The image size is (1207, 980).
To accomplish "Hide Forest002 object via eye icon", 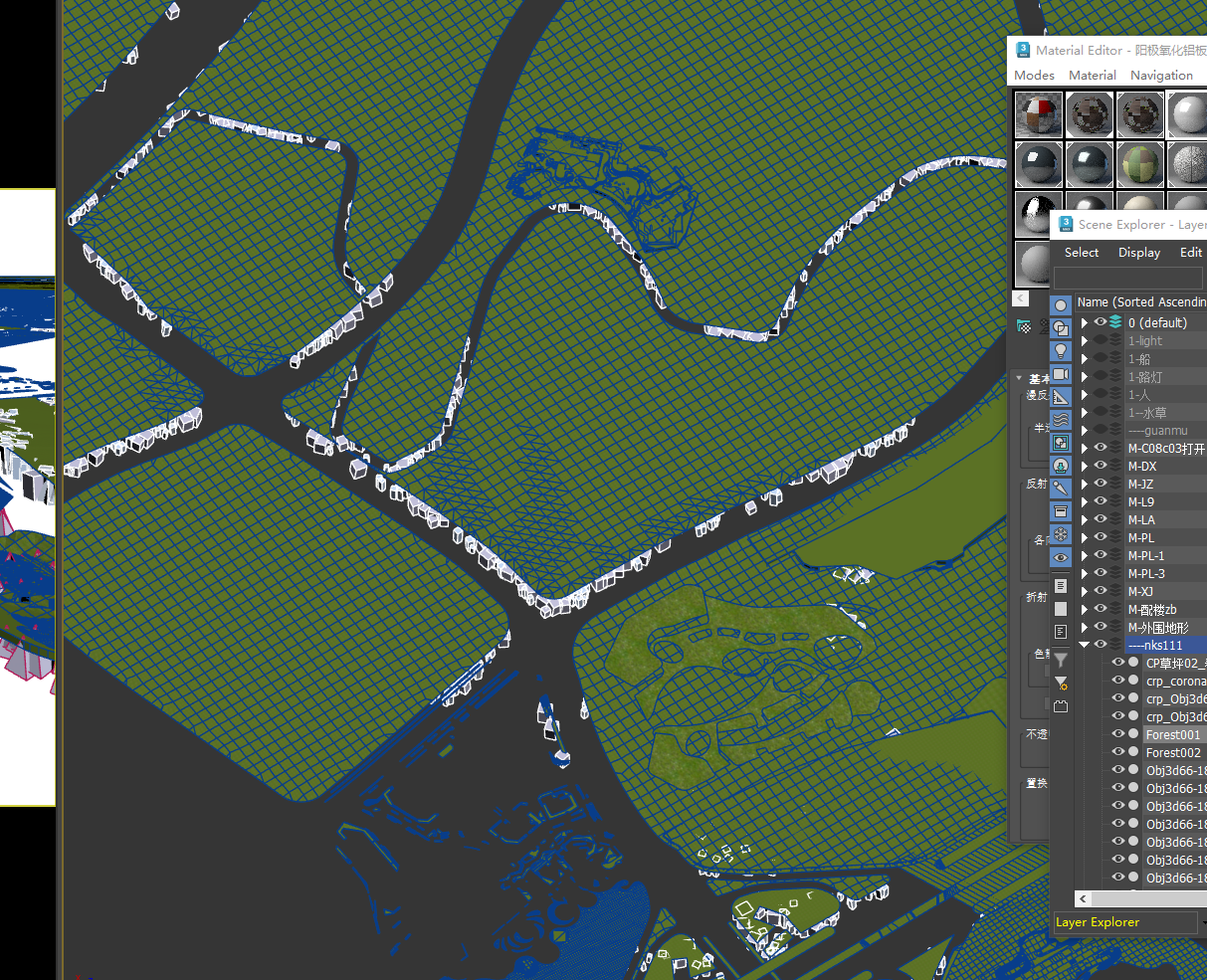I will [1118, 753].
